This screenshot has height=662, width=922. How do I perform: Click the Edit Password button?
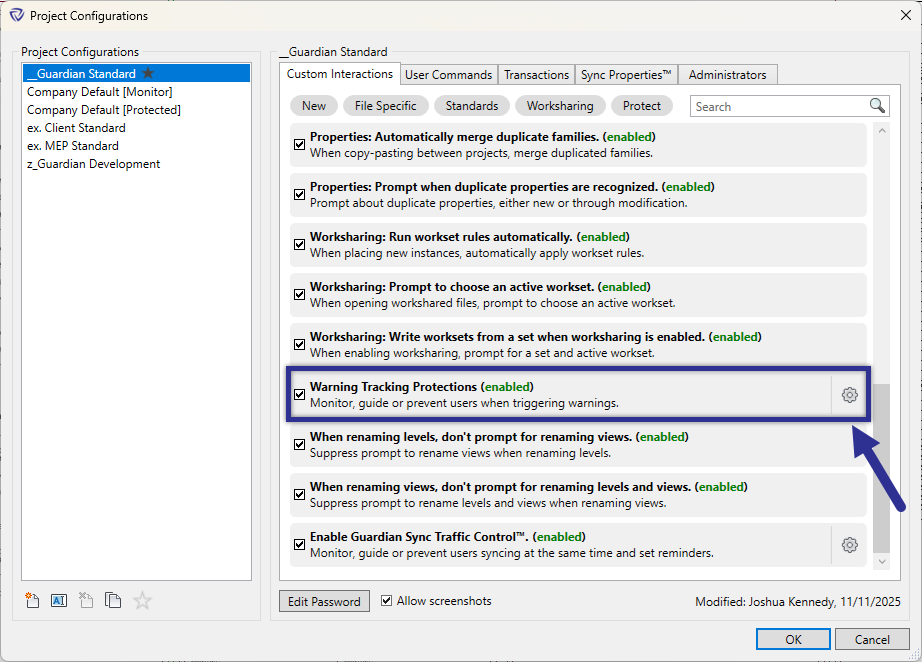pyautogui.click(x=324, y=601)
